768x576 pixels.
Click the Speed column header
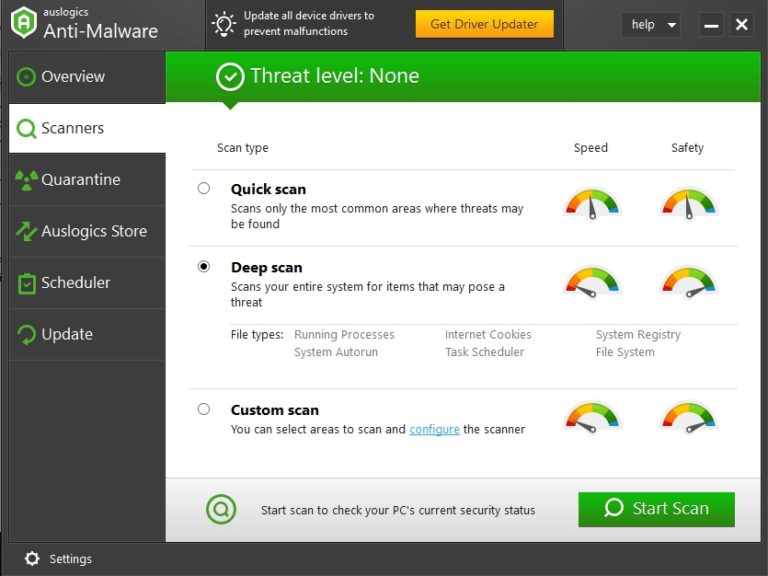tap(591, 148)
